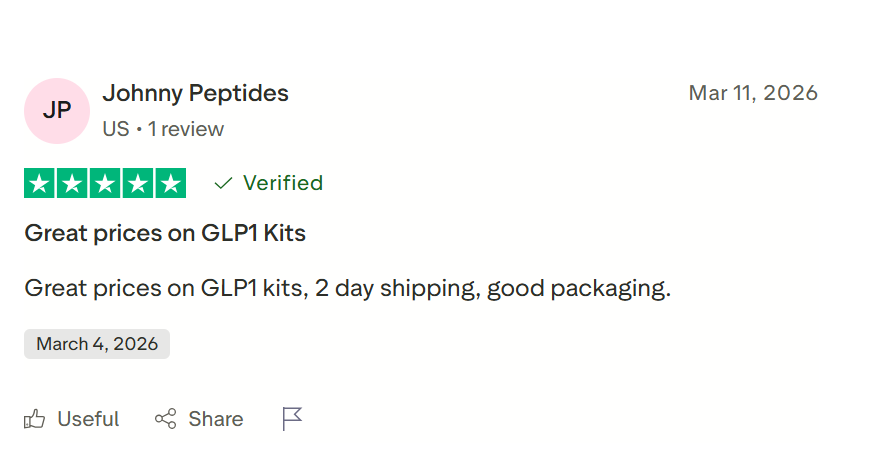
Task: Open review title "Great prices on GLP1 Kits"
Action: [x=165, y=234]
